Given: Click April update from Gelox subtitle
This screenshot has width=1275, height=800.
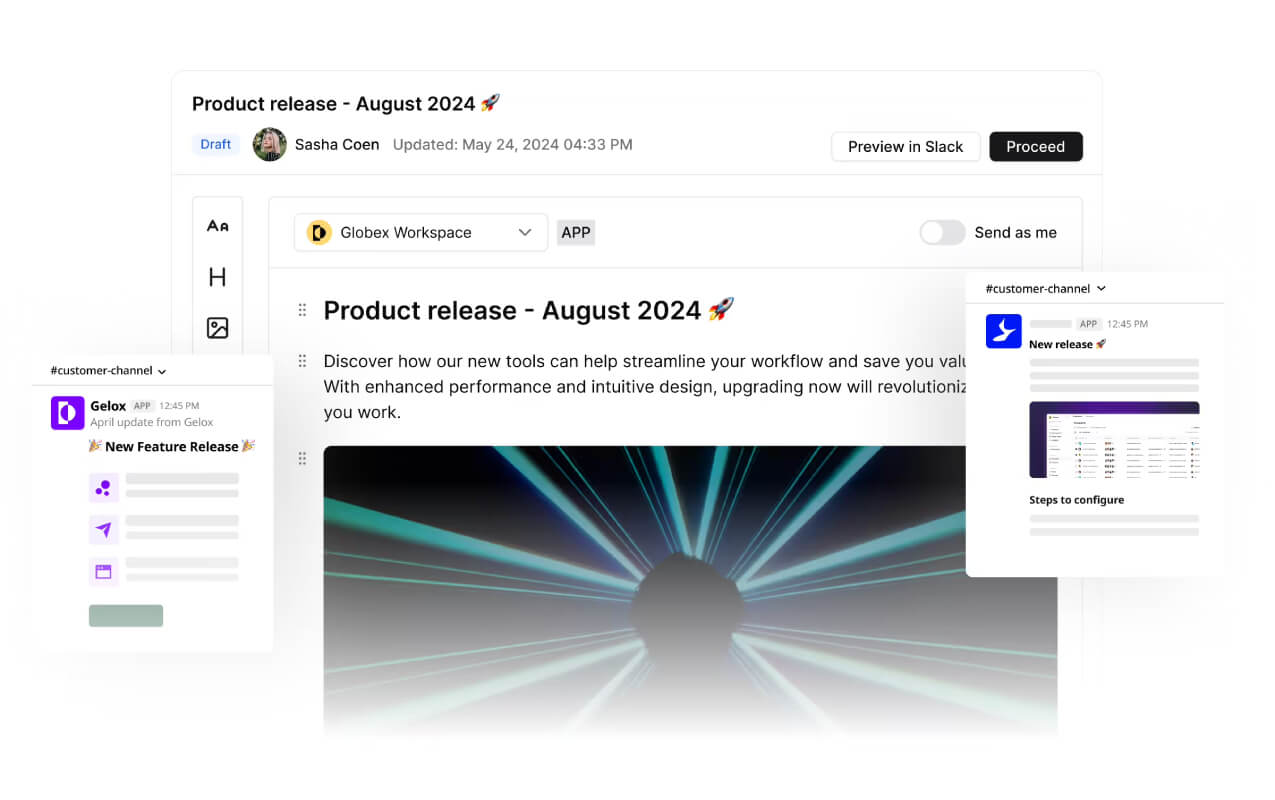Looking at the screenshot, I should click(x=152, y=422).
